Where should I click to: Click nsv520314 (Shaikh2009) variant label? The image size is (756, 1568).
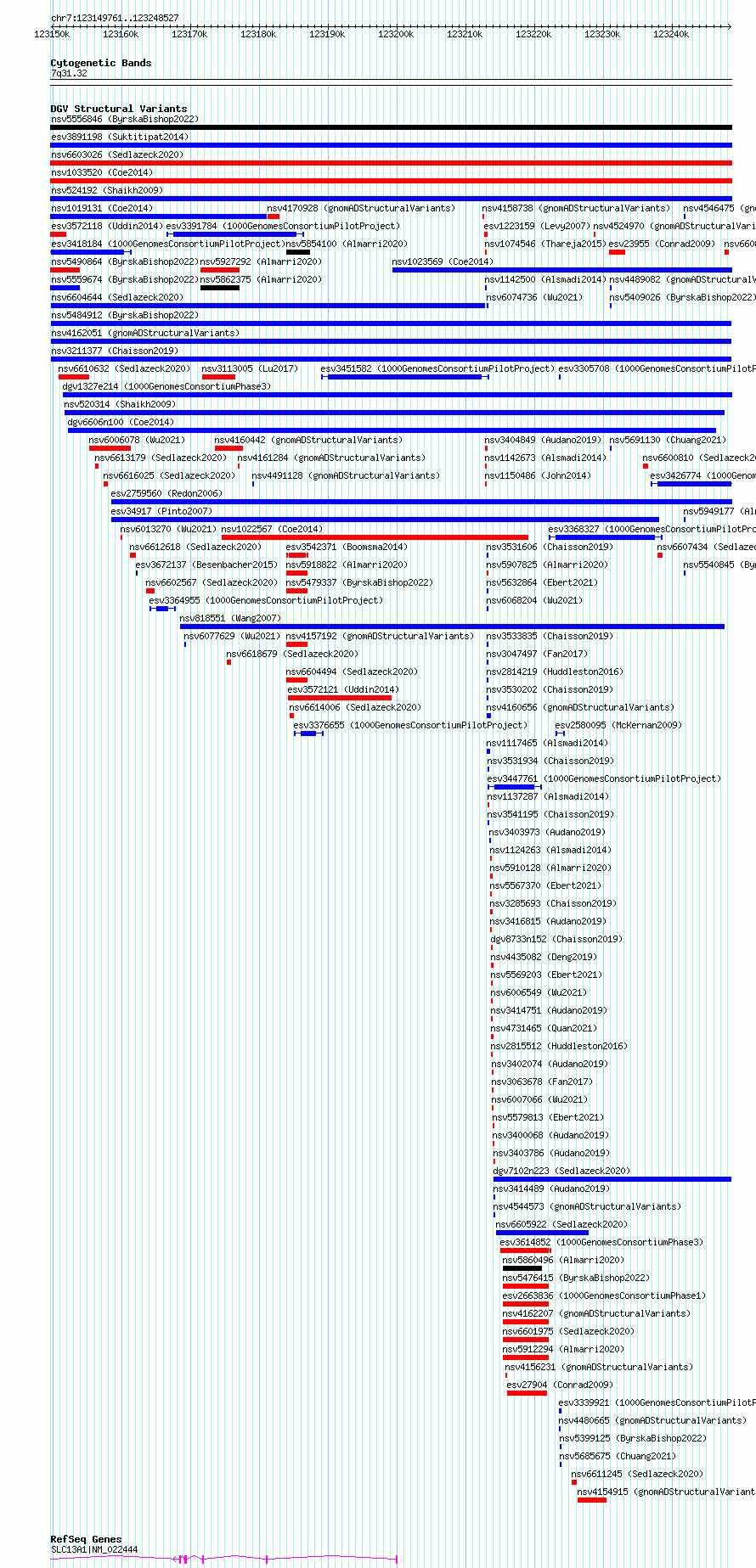click(x=120, y=405)
